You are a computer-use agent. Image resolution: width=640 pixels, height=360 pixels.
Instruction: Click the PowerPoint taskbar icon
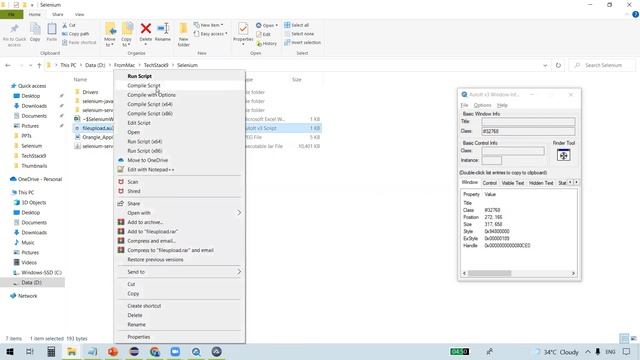pyautogui.click(x=113, y=351)
